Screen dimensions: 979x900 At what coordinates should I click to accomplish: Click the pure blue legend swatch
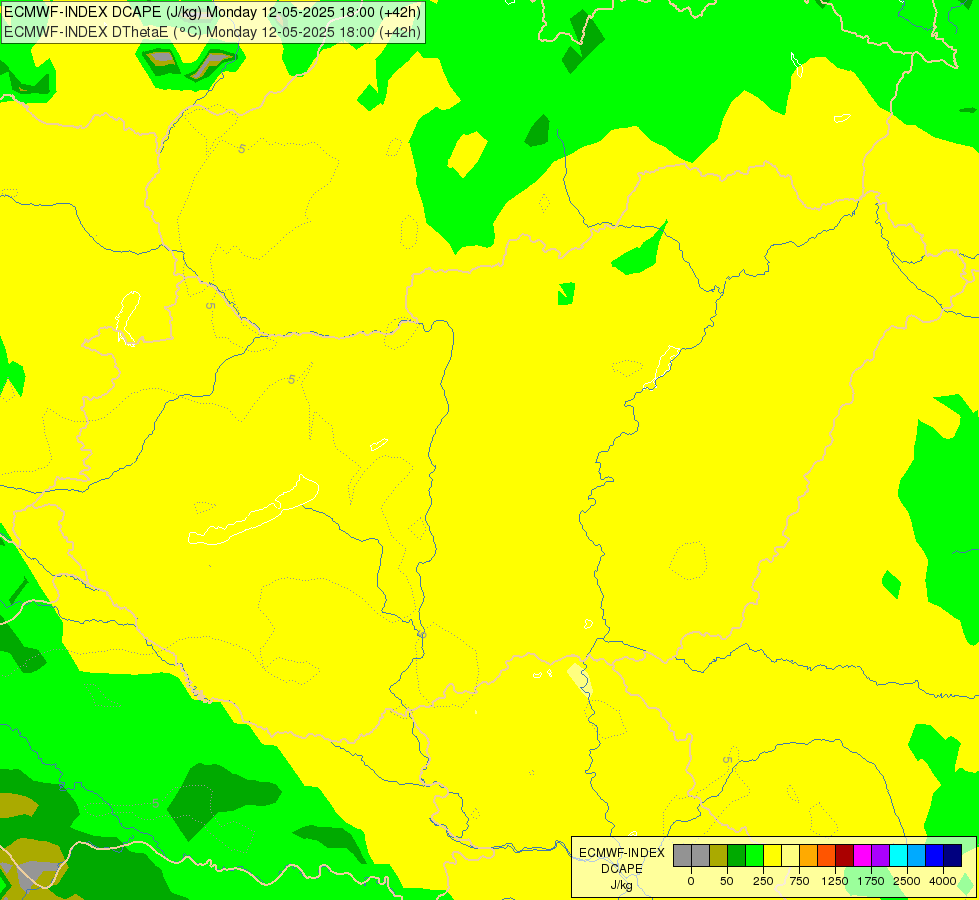click(x=935, y=856)
